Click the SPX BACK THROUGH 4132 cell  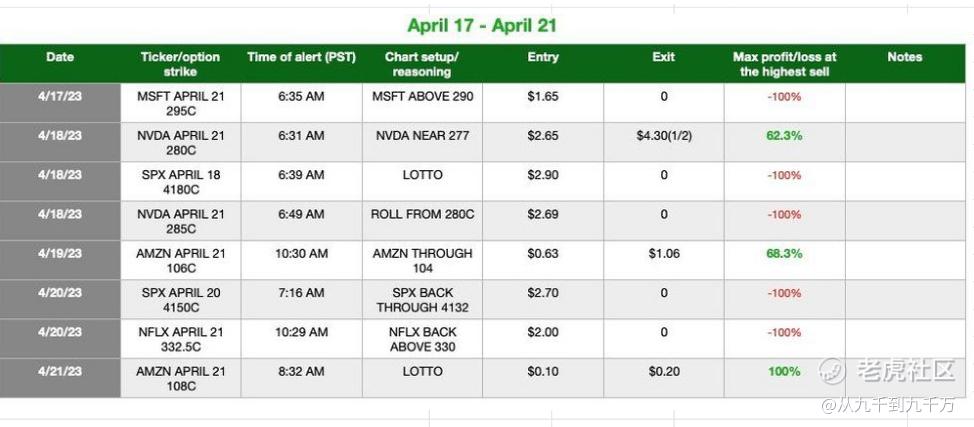422,299
